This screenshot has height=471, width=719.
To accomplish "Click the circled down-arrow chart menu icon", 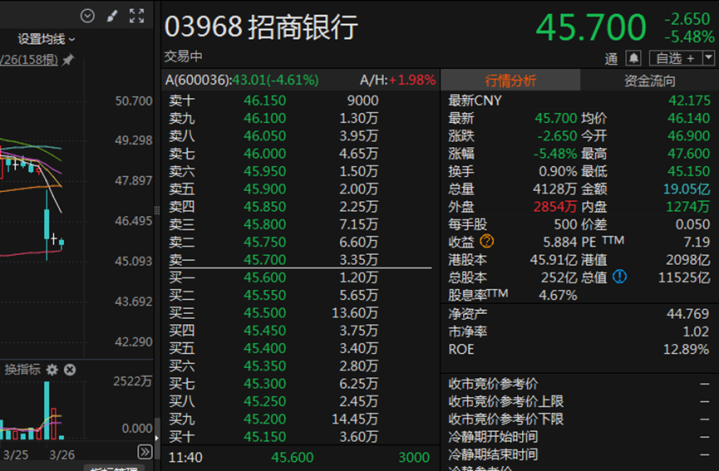I will point(87,16).
